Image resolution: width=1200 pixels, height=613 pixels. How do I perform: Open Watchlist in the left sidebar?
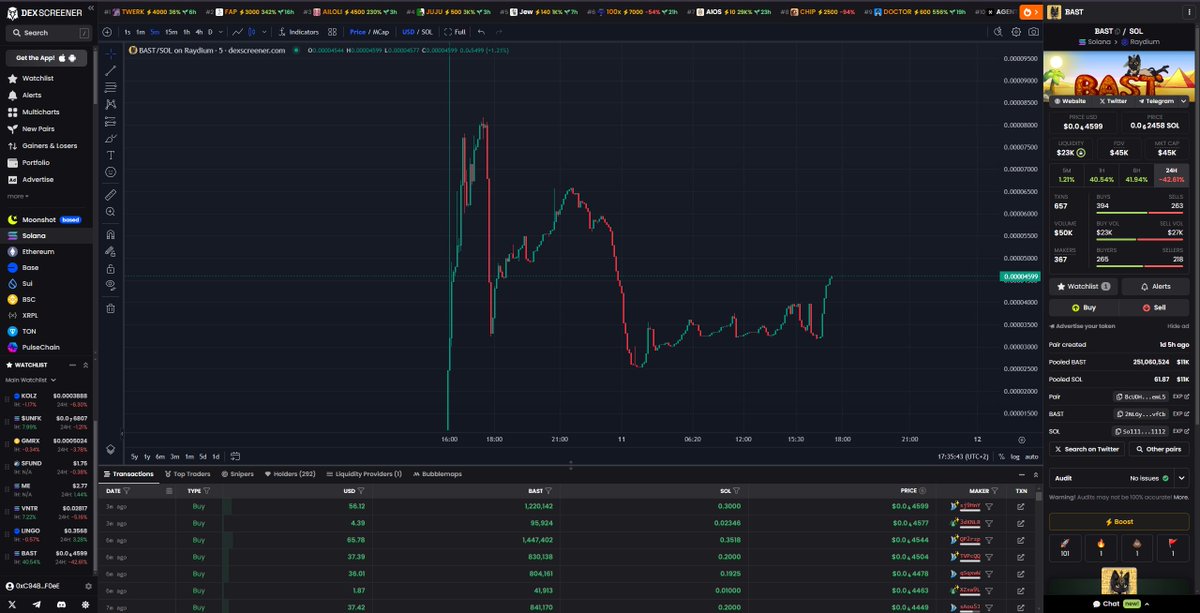38,78
